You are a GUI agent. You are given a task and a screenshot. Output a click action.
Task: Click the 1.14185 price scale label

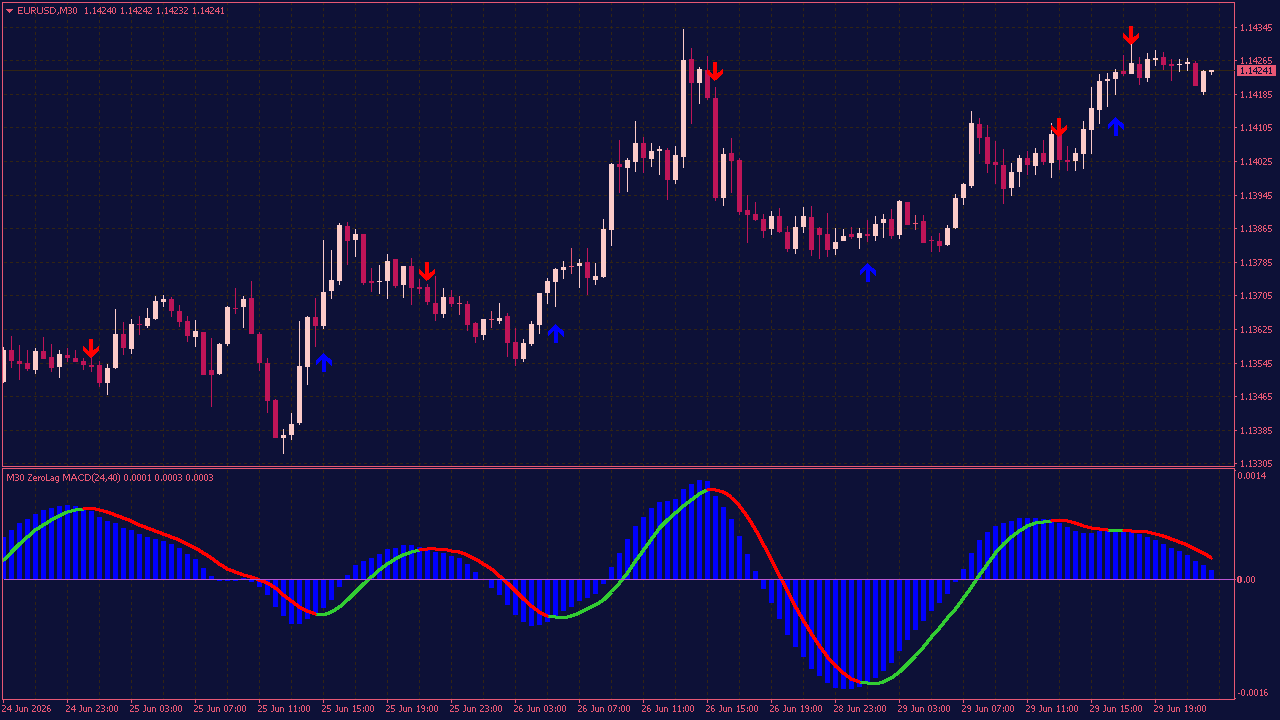tap(1255, 95)
